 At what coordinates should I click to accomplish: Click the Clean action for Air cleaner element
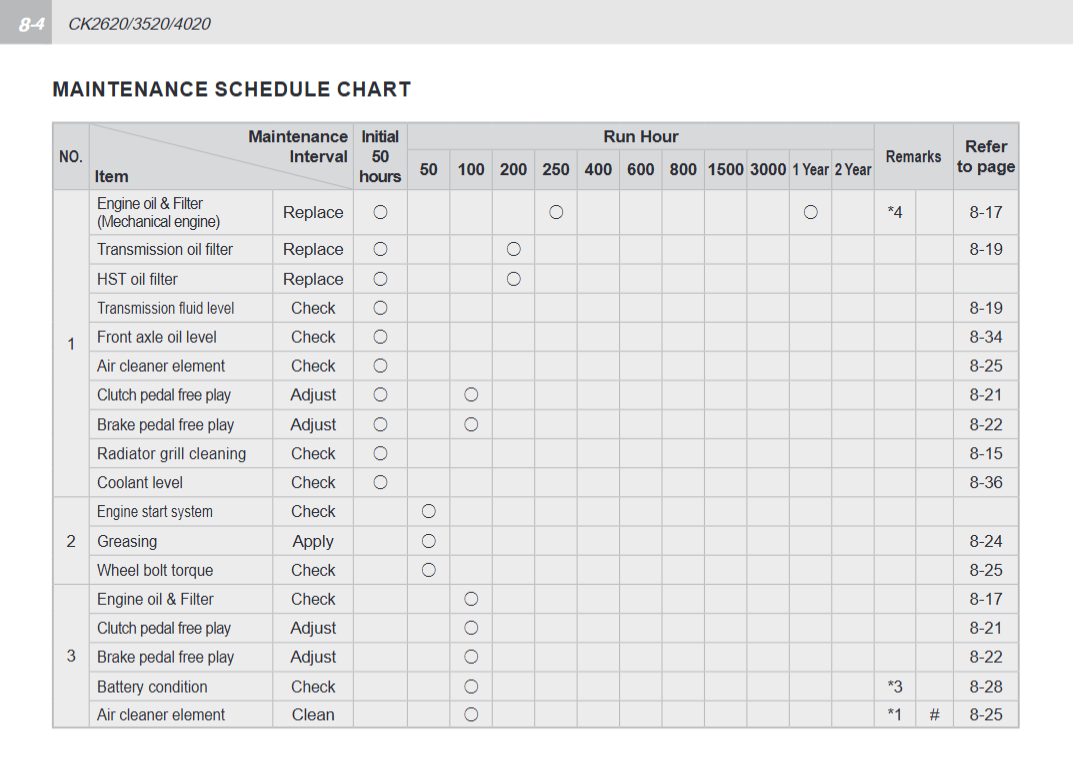click(313, 715)
